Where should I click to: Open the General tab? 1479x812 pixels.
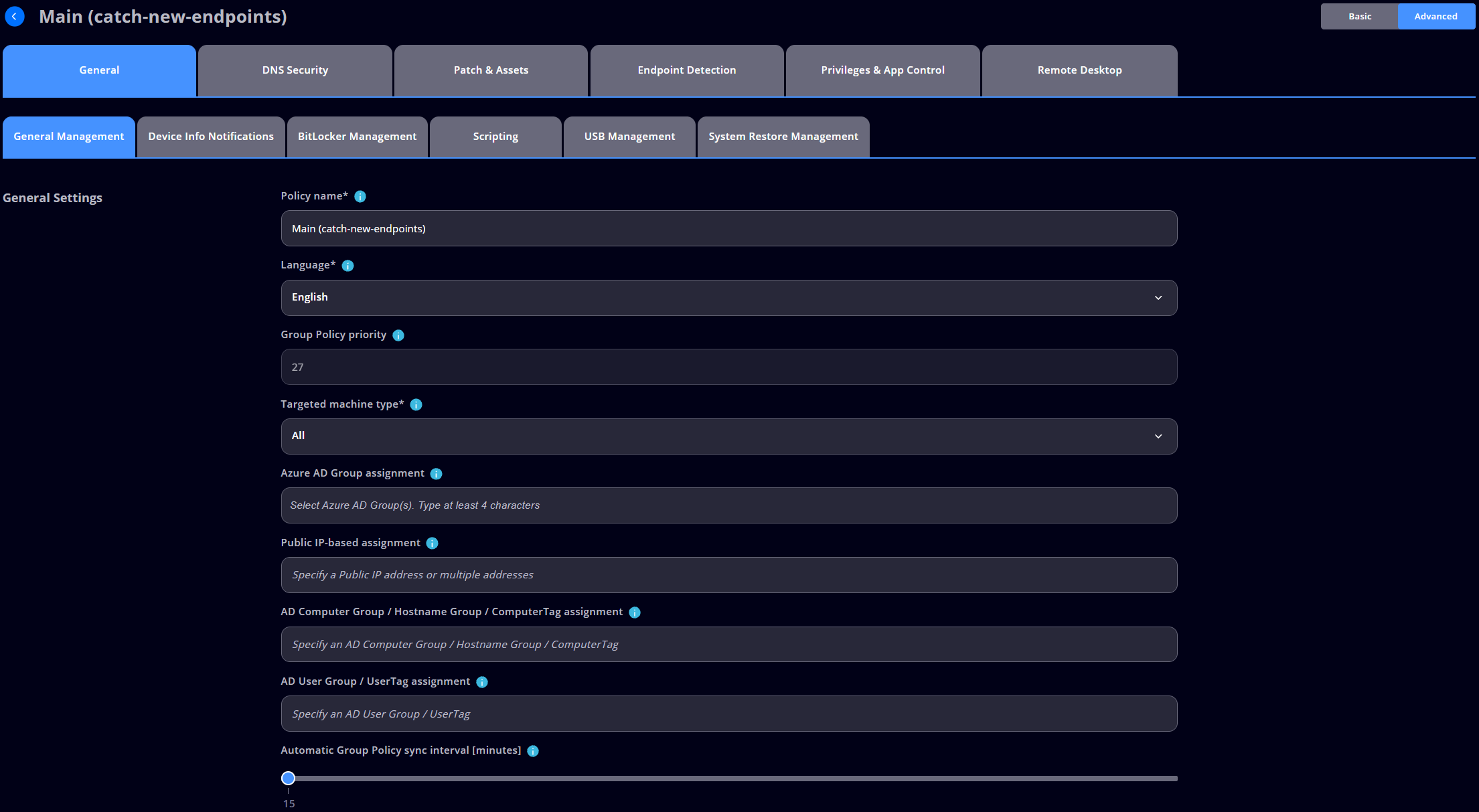point(99,71)
